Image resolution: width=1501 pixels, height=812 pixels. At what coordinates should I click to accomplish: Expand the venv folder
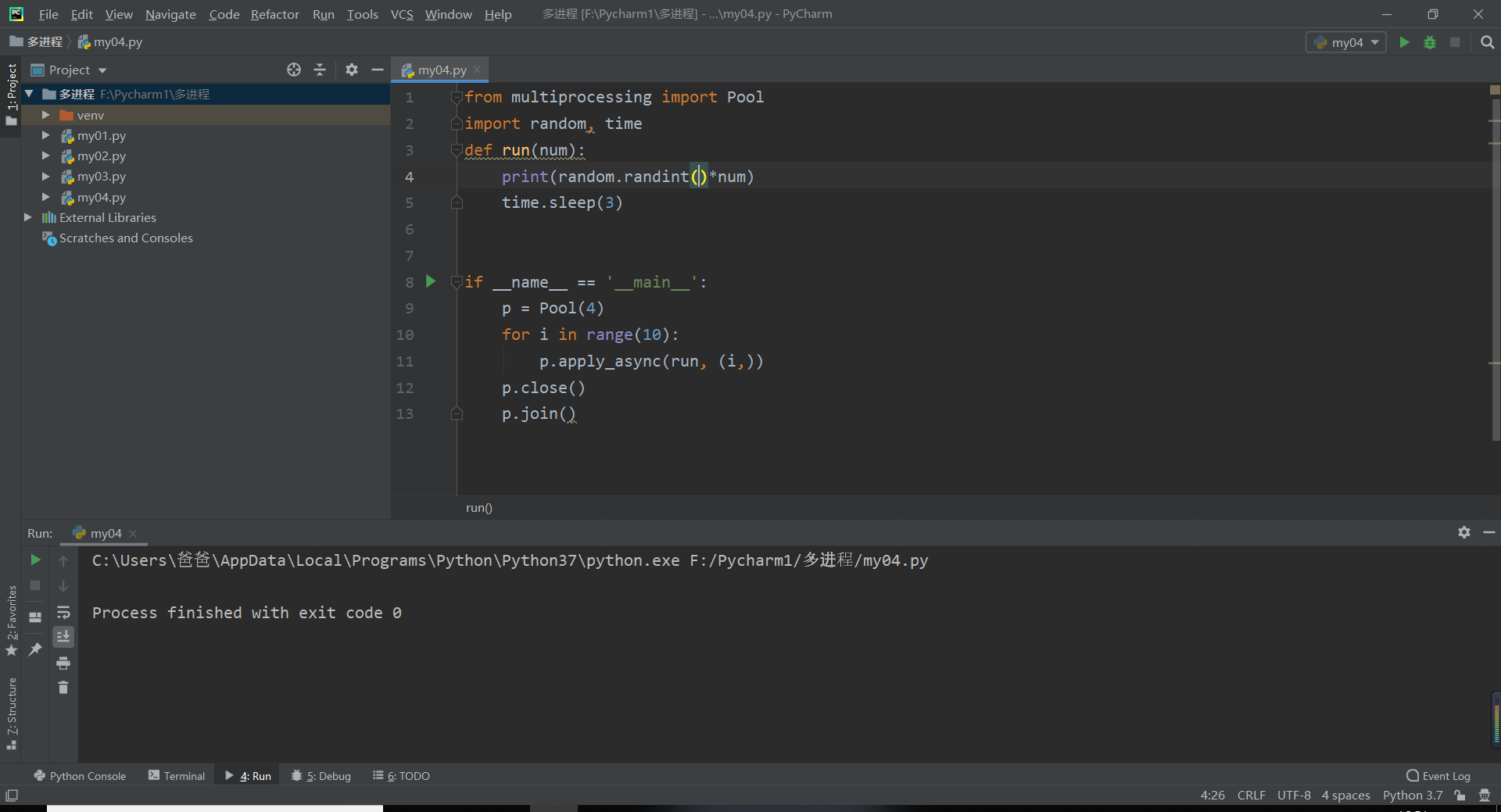pyautogui.click(x=45, y=115)
